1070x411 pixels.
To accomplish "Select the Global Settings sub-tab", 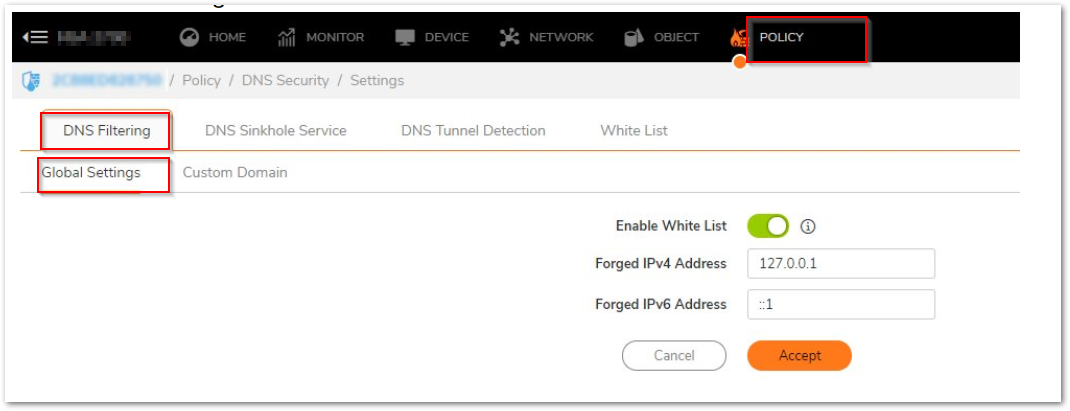I will point(91,172).
